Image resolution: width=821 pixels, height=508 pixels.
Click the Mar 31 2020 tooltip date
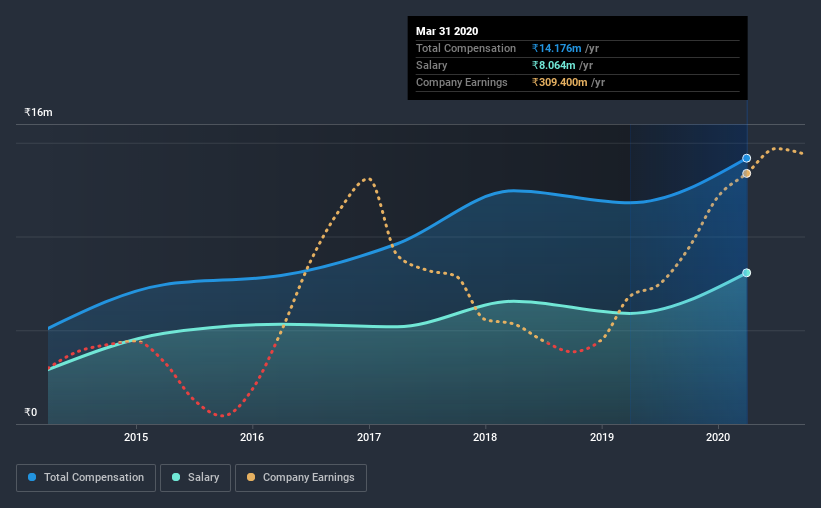[447, 31]
